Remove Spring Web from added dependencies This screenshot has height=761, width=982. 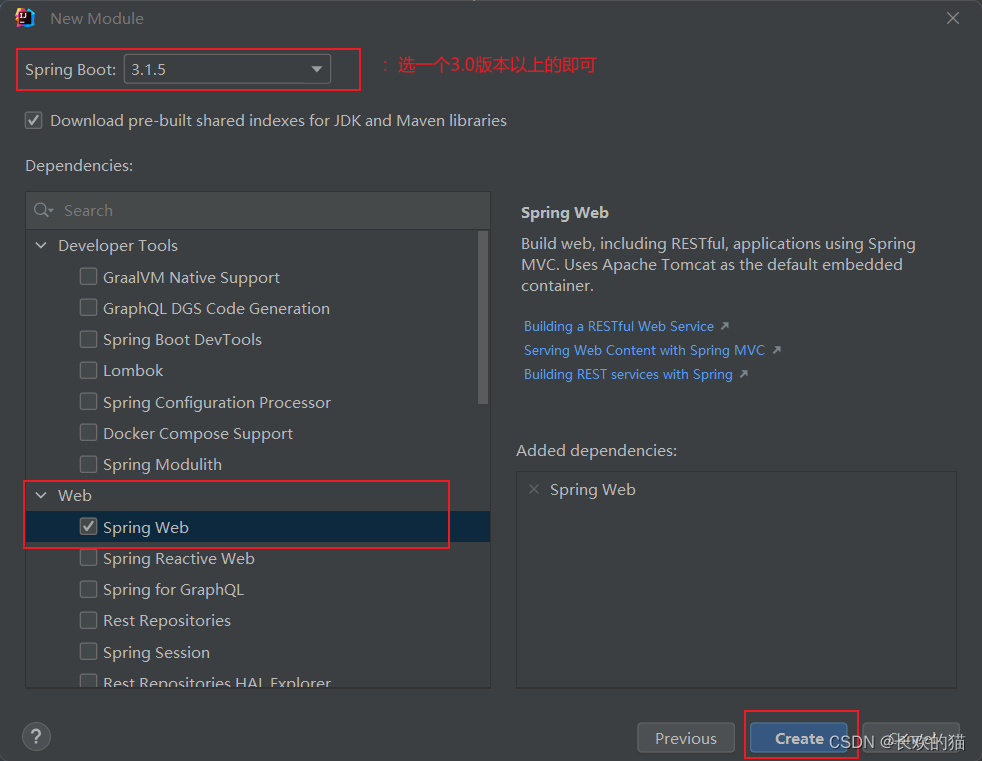pyautogui.click(x=534, y=489)
